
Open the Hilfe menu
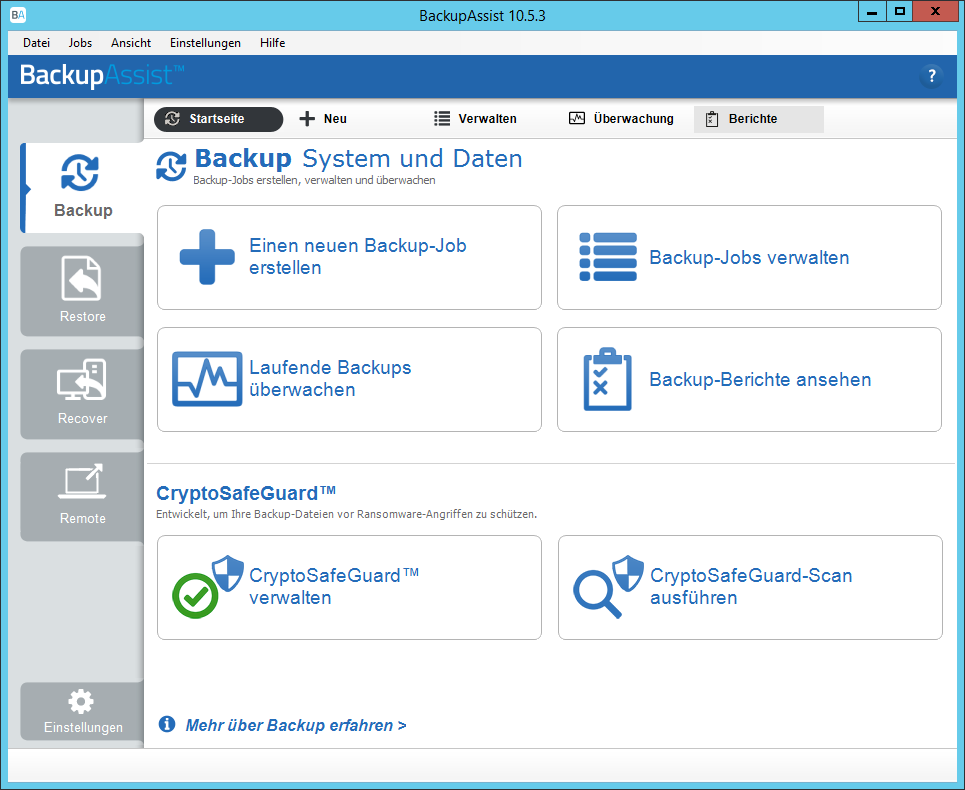[x=272, y=43]
